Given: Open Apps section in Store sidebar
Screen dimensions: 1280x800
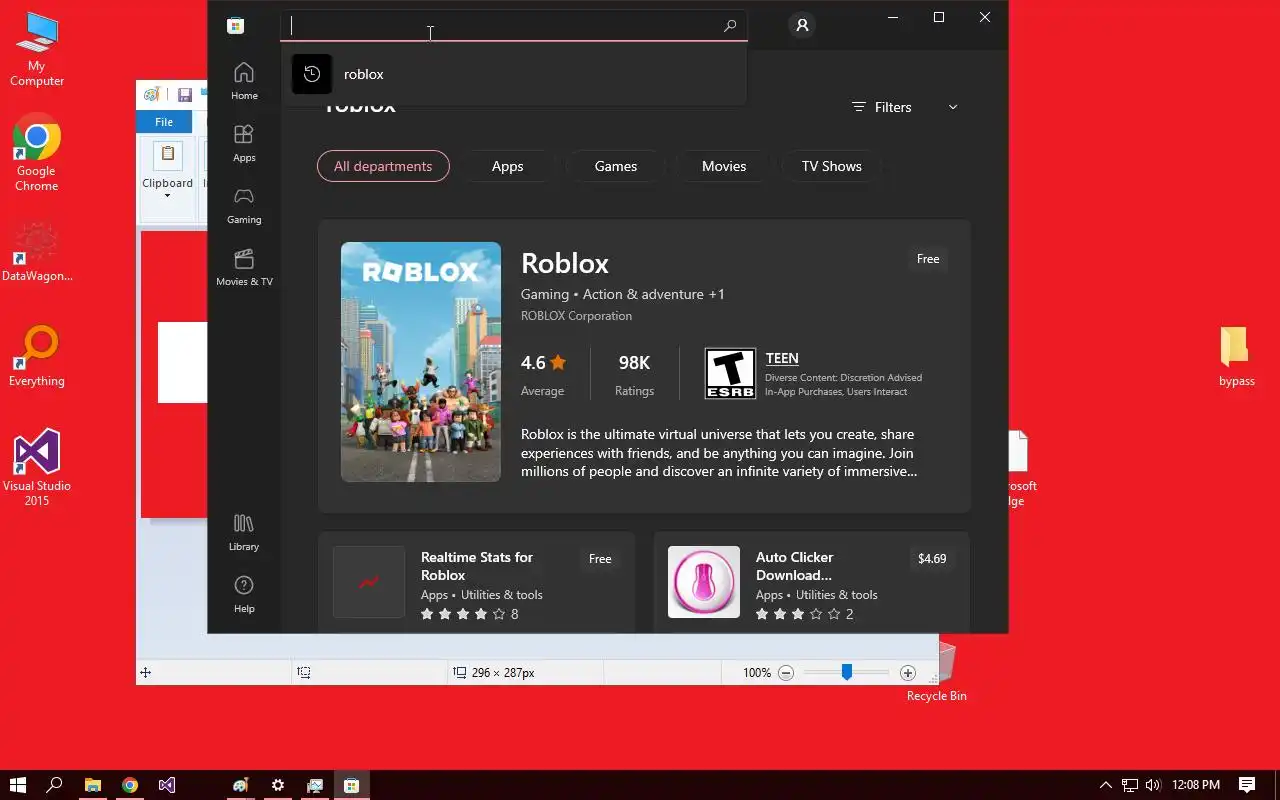Looking at the screenshot, I should (244, 143).
